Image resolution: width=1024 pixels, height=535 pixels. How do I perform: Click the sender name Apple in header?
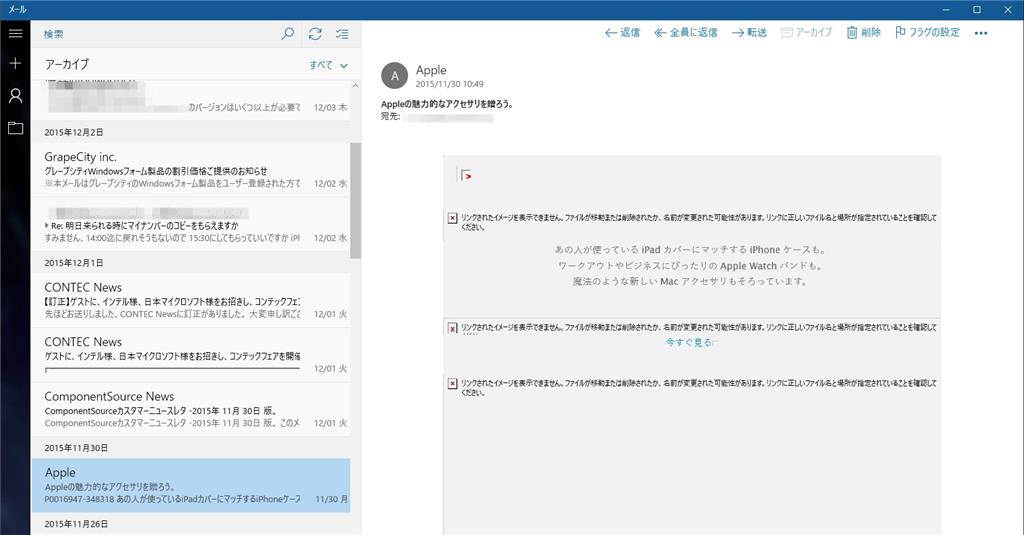pos(431,70)
